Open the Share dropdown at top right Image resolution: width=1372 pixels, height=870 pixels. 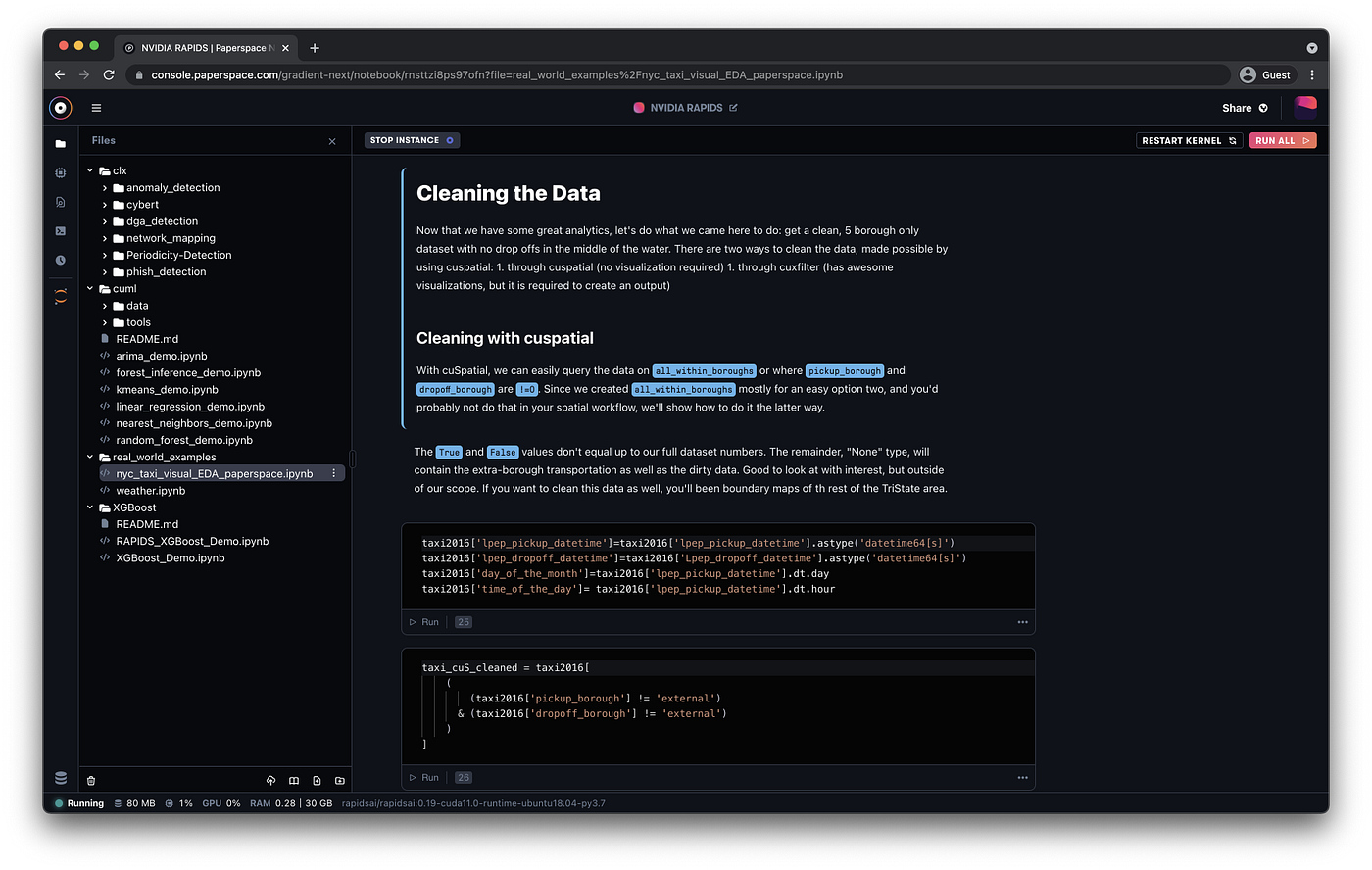click(1244, 108)
